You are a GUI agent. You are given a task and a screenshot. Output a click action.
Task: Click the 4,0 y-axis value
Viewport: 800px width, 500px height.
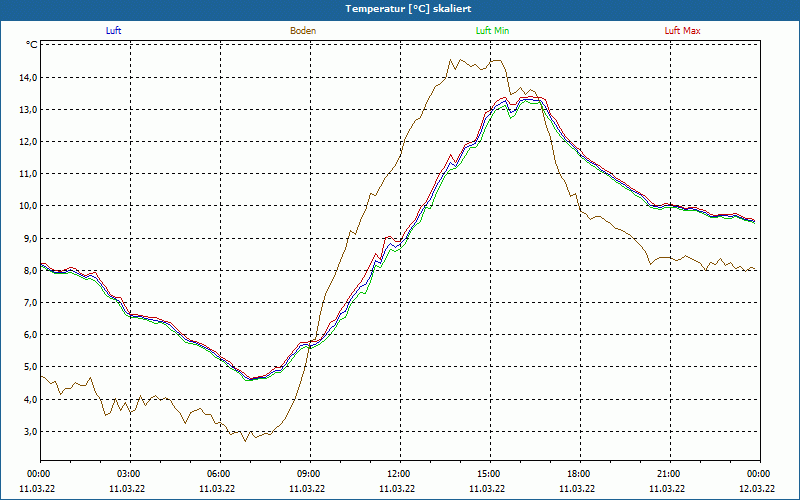[x=31, y=399]
